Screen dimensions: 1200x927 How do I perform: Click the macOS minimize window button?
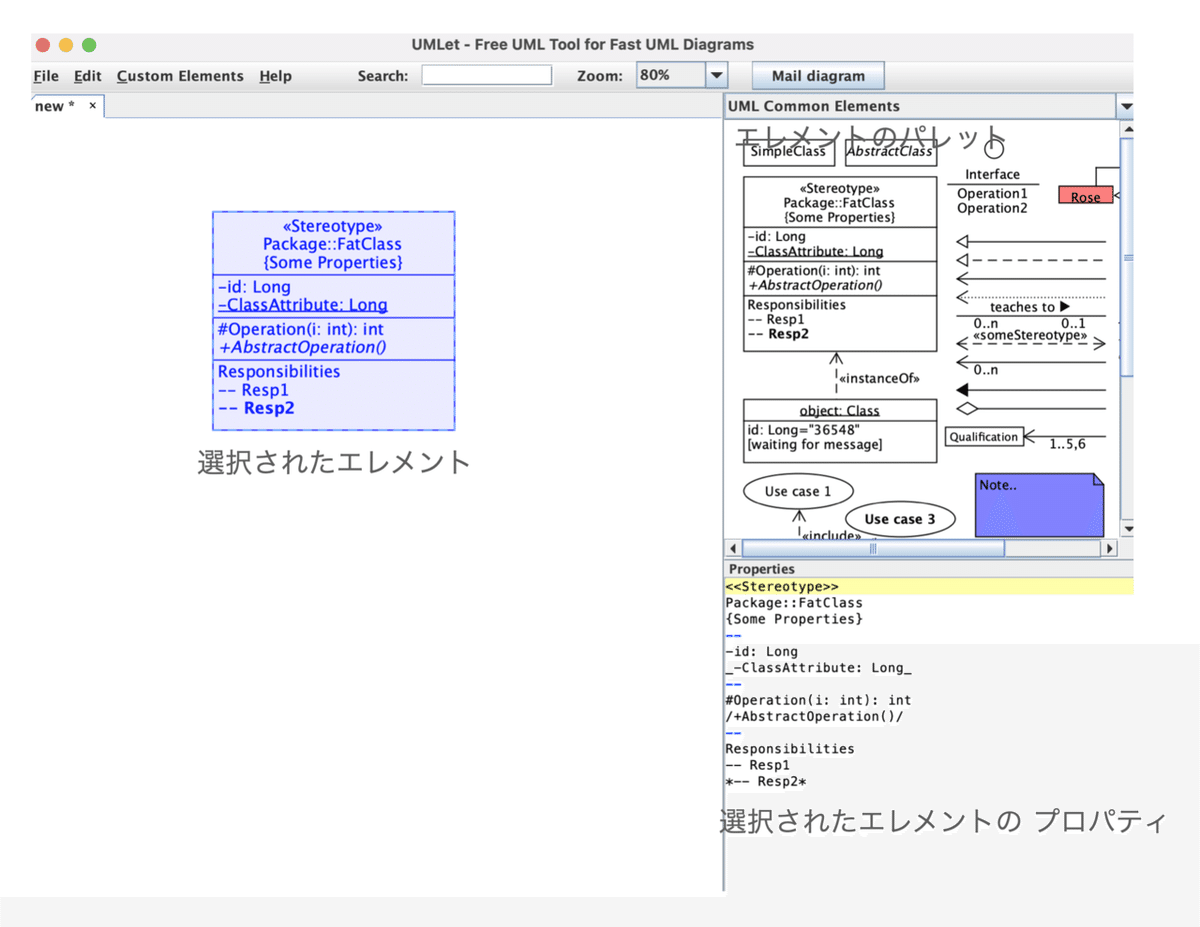tap(66, 45)
